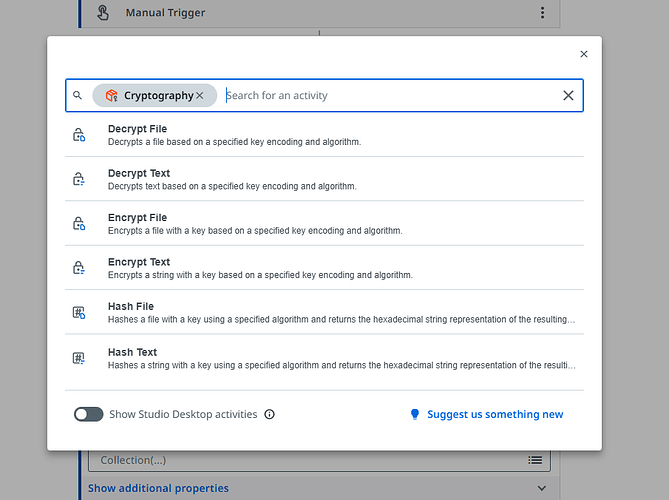Click the Cryptography chip label

159,96
